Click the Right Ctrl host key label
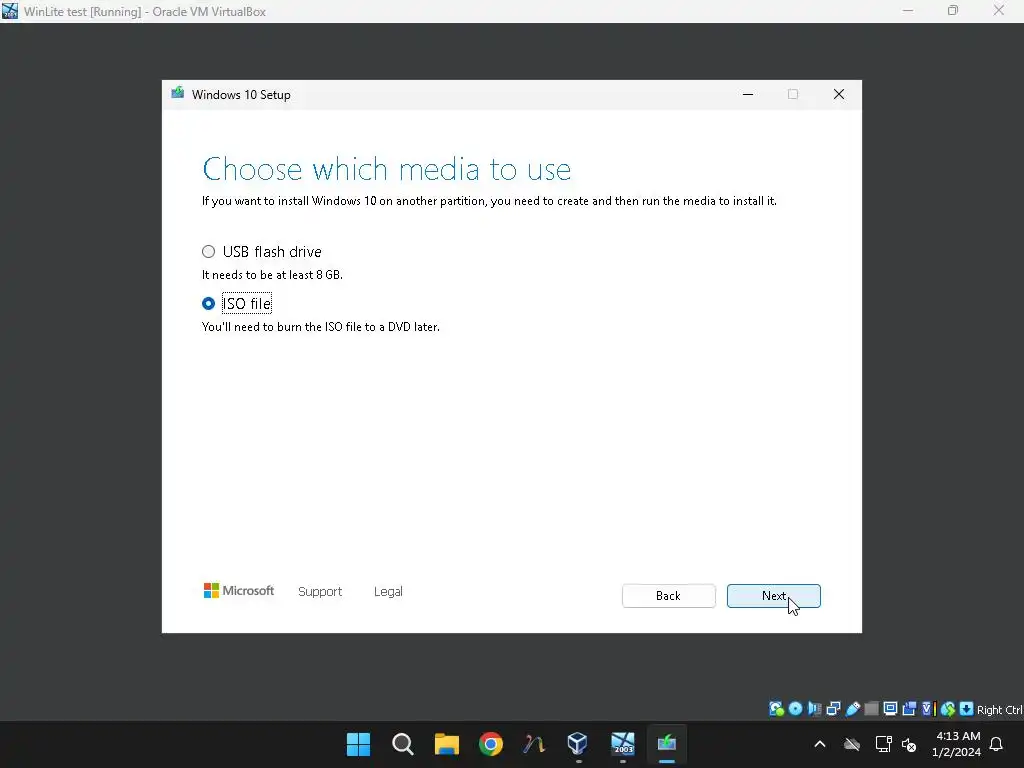 [x=999, y=710]
